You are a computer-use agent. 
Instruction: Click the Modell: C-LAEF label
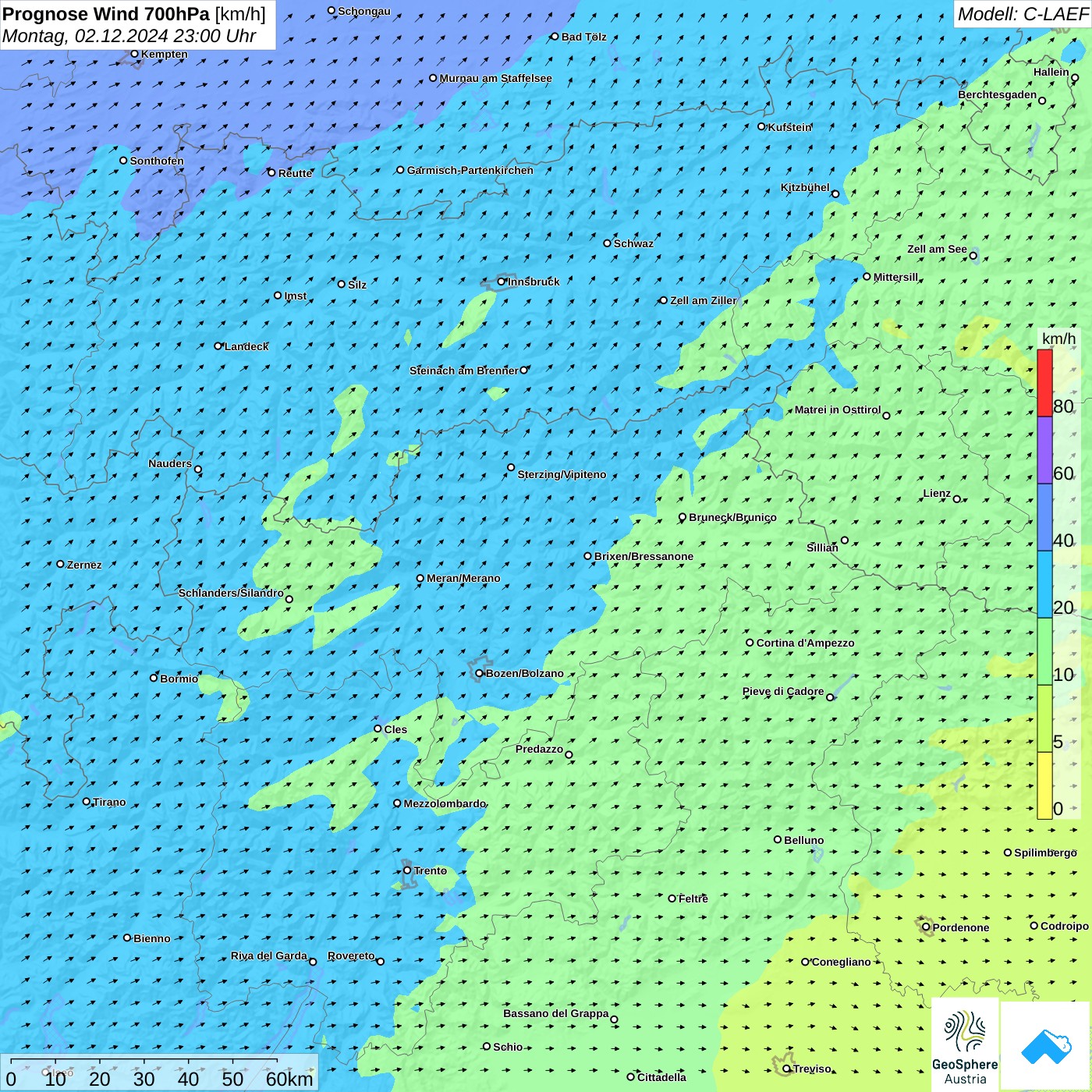1022,14
